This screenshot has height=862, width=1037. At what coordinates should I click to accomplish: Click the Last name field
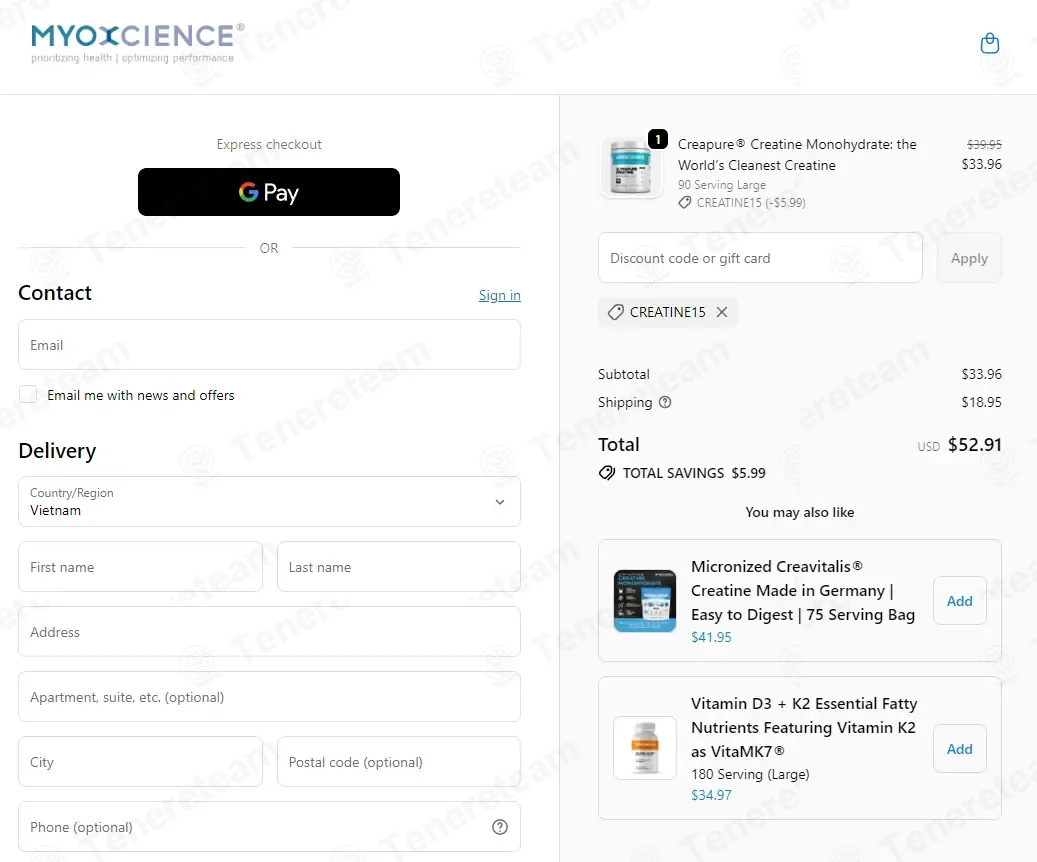[399, 567]
